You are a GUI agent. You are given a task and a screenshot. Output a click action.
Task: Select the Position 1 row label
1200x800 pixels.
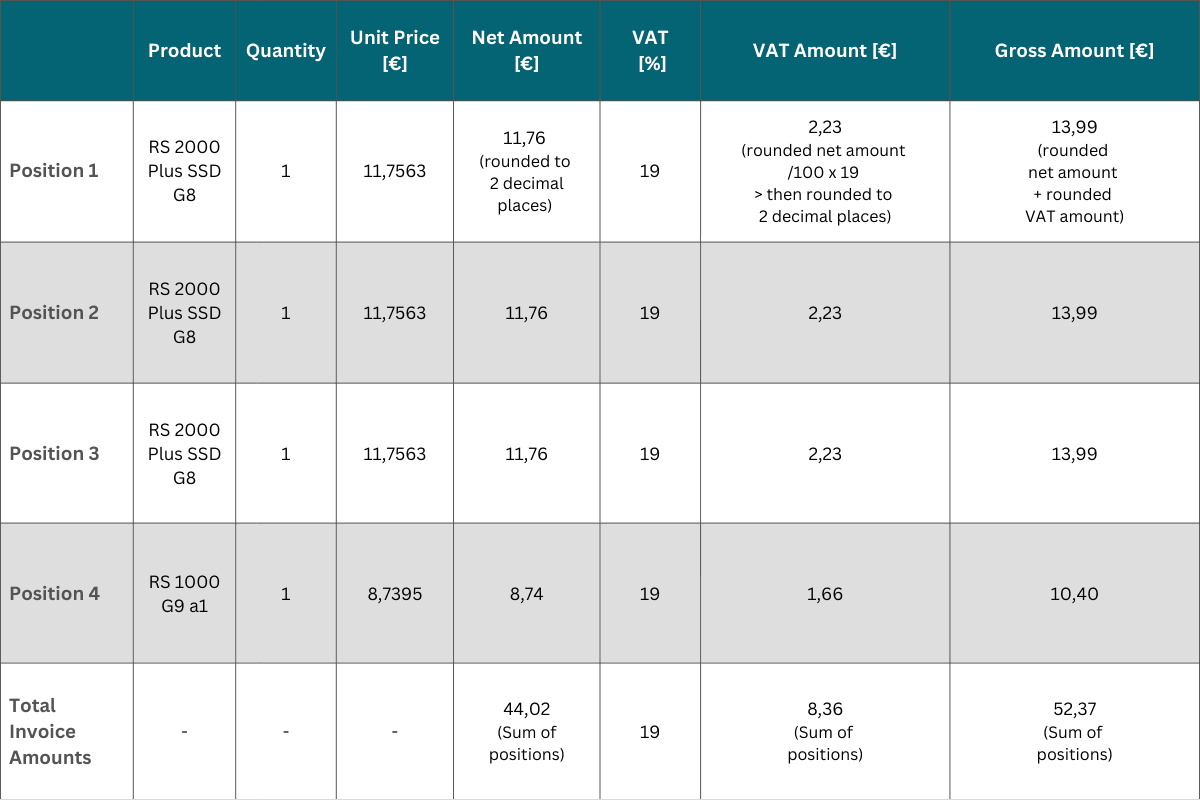click(54, 171)
